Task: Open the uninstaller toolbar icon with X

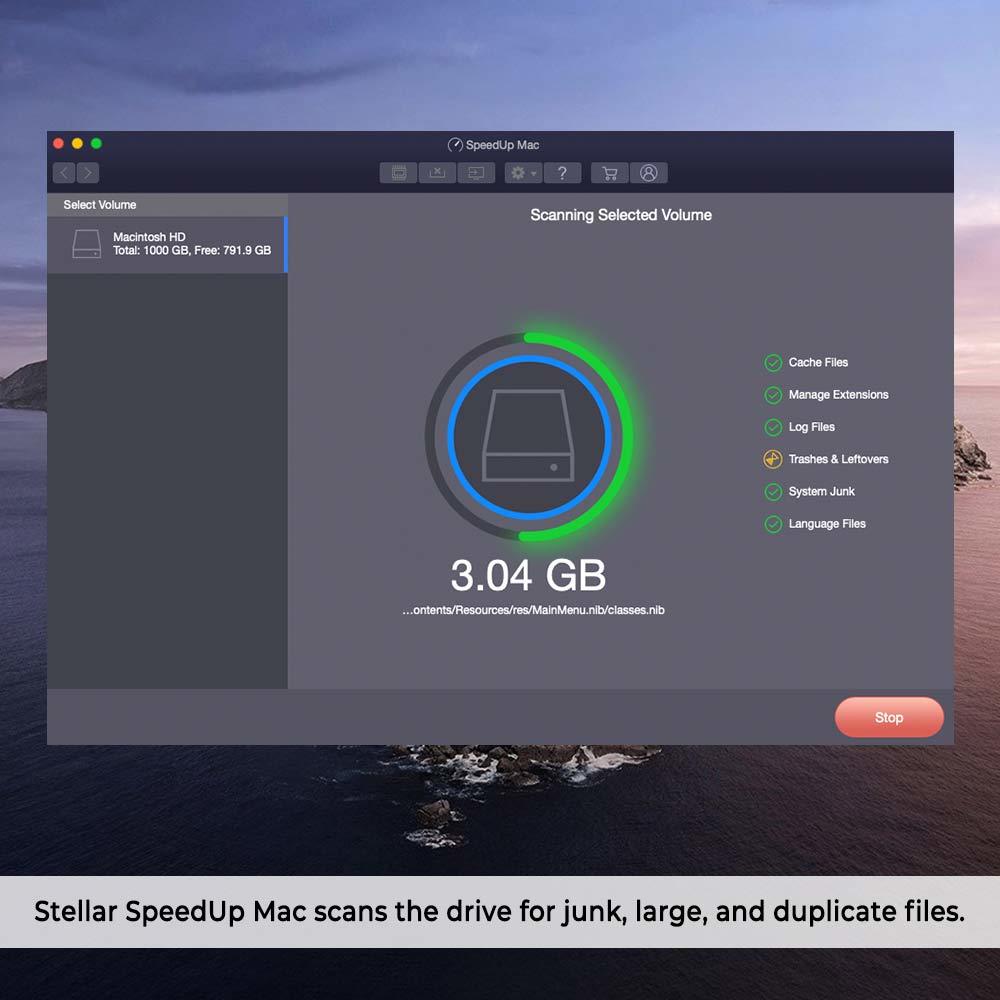Action: click(x=437, y=173)
